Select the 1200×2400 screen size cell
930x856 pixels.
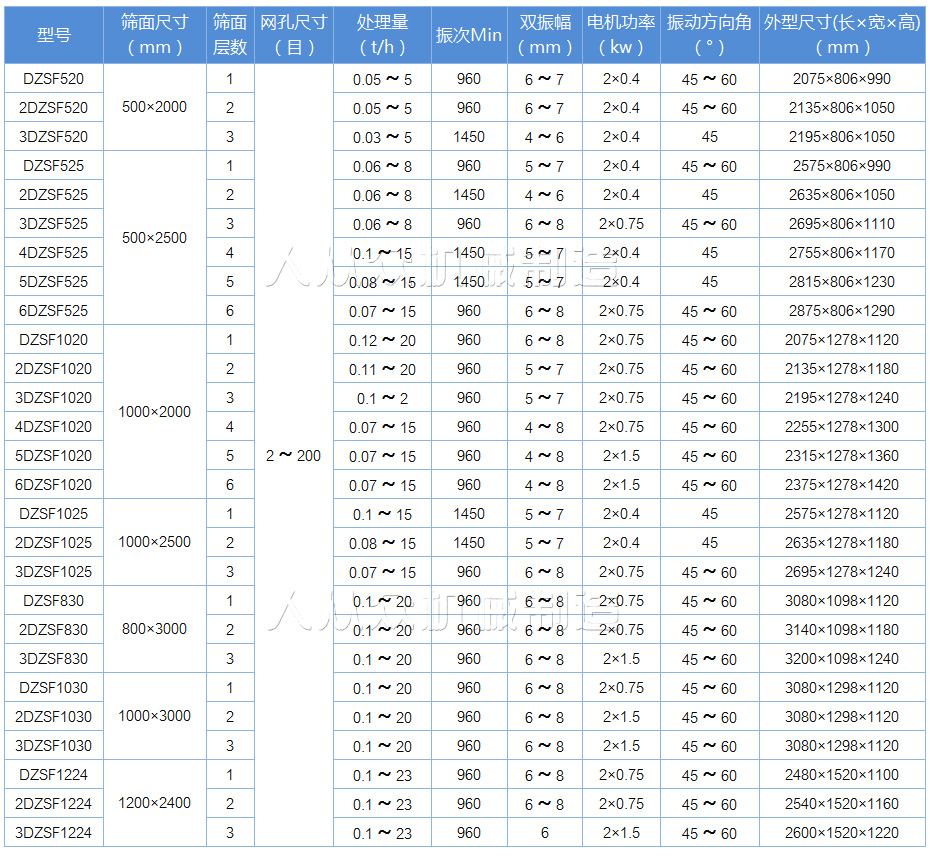point(155,803)
